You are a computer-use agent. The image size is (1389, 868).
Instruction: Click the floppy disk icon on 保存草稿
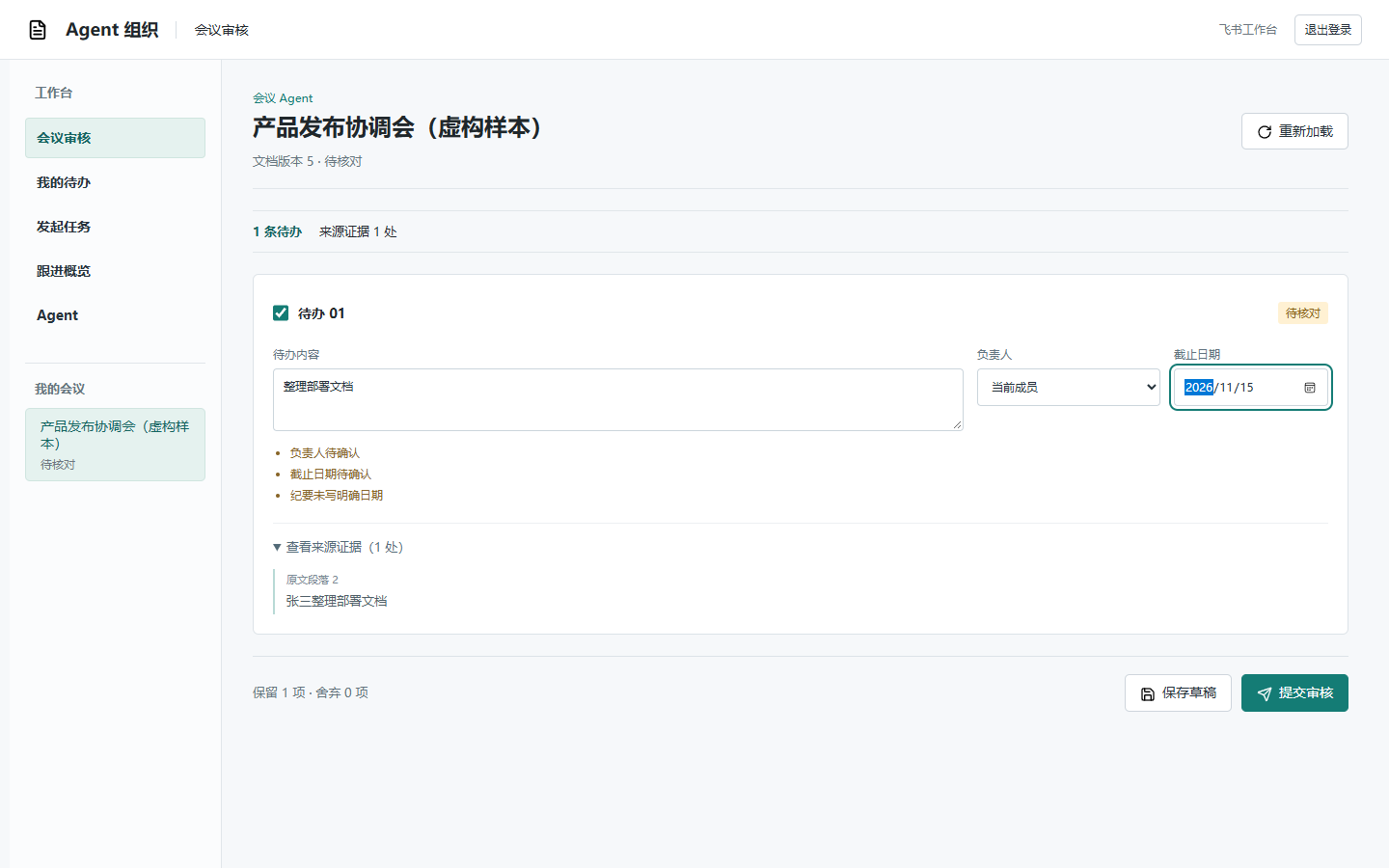tap(1148, 693)
